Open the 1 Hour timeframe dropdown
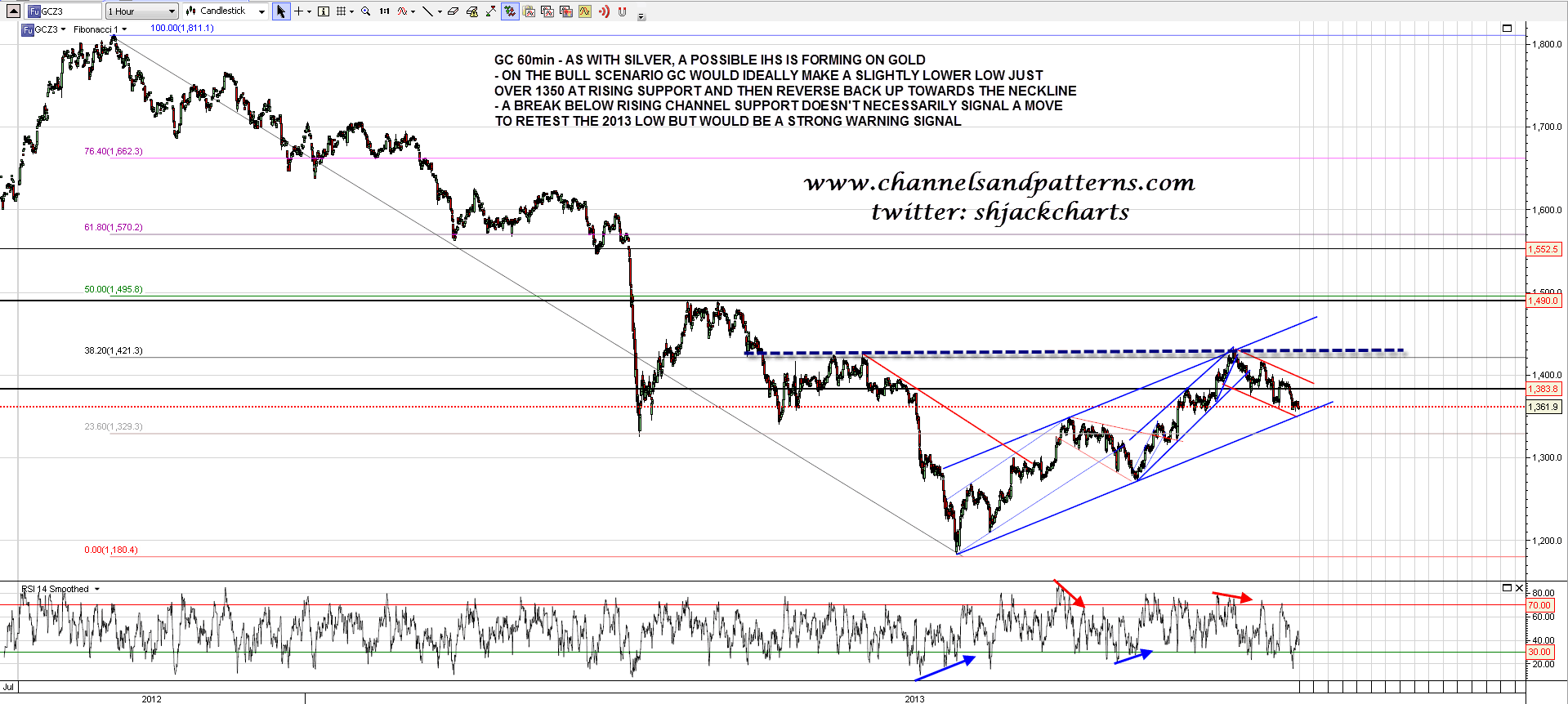 click(141, 11)
